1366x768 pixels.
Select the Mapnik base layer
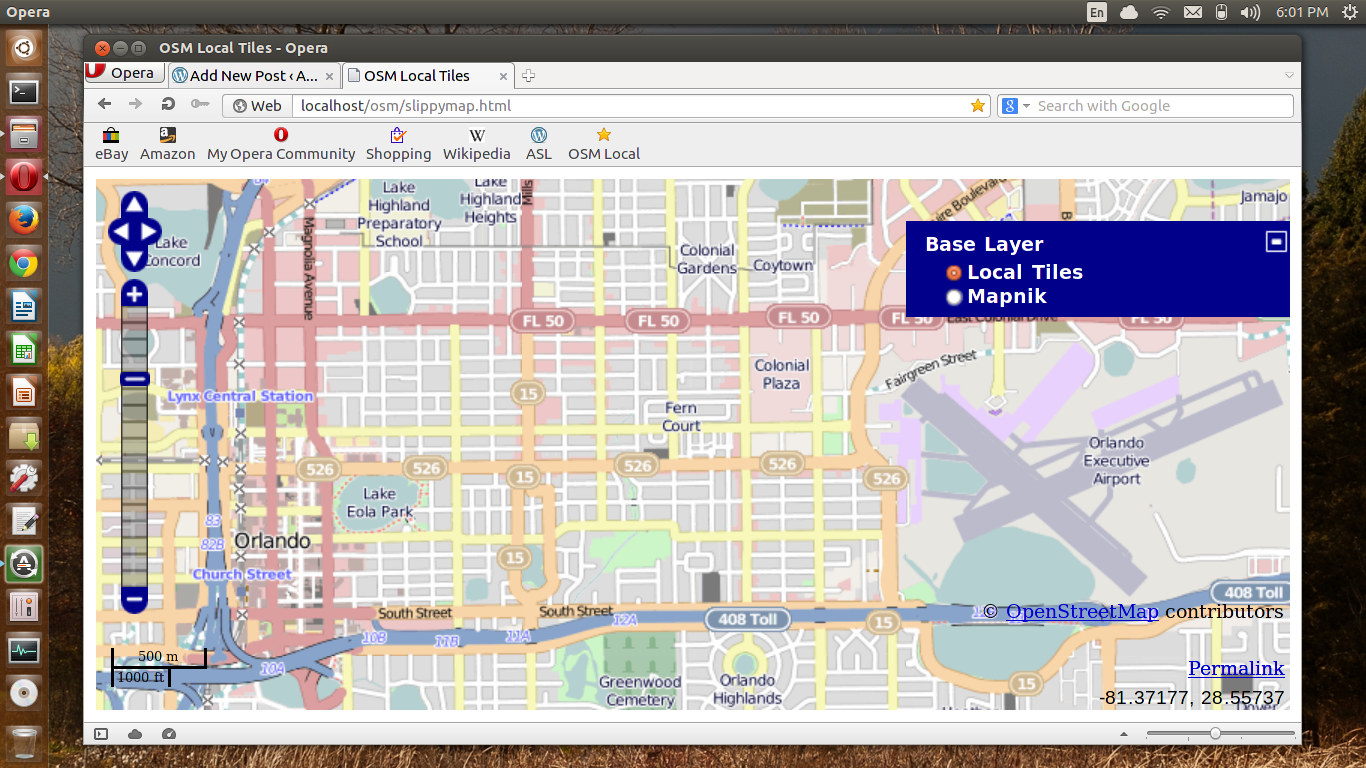(954, 296)
